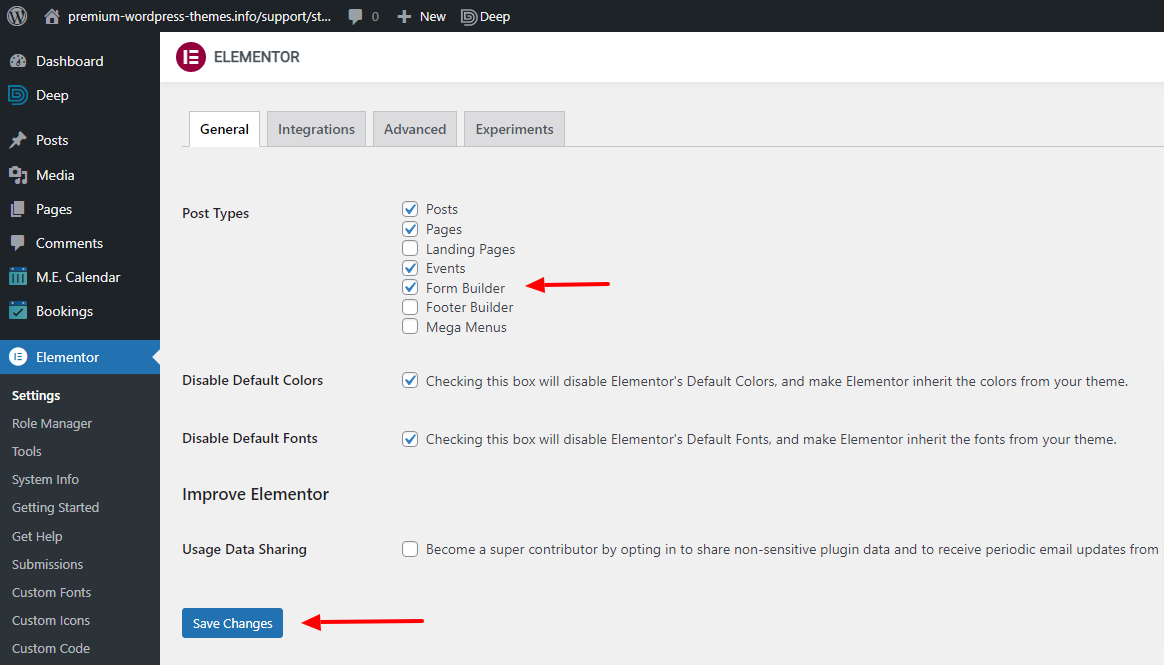Image resolution: width=1164 pixels, height=665 pixels.
Task: Switch to the Experiments tab
Action: pos(514,129)
